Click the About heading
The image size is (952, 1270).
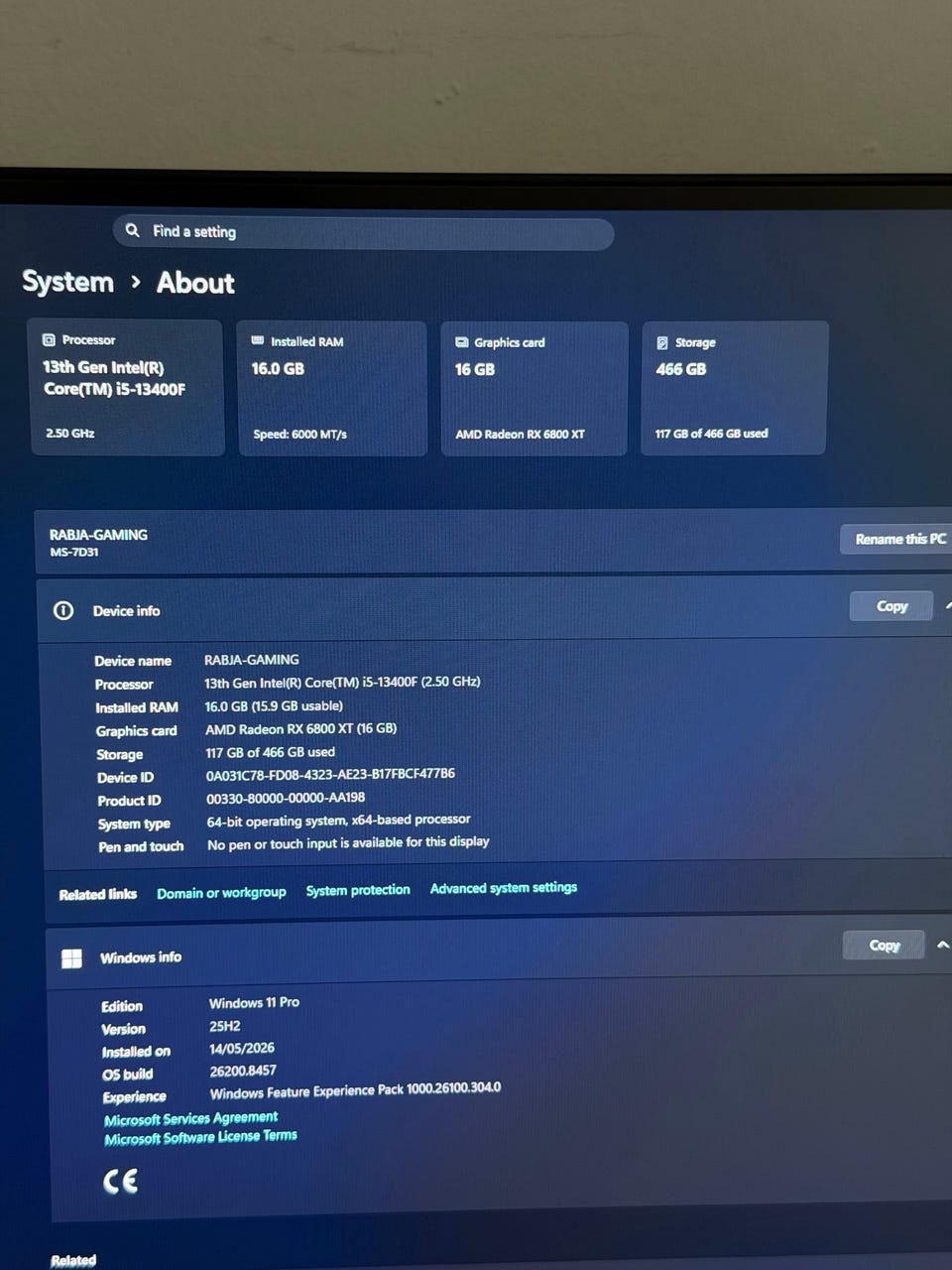pos(195,283)
